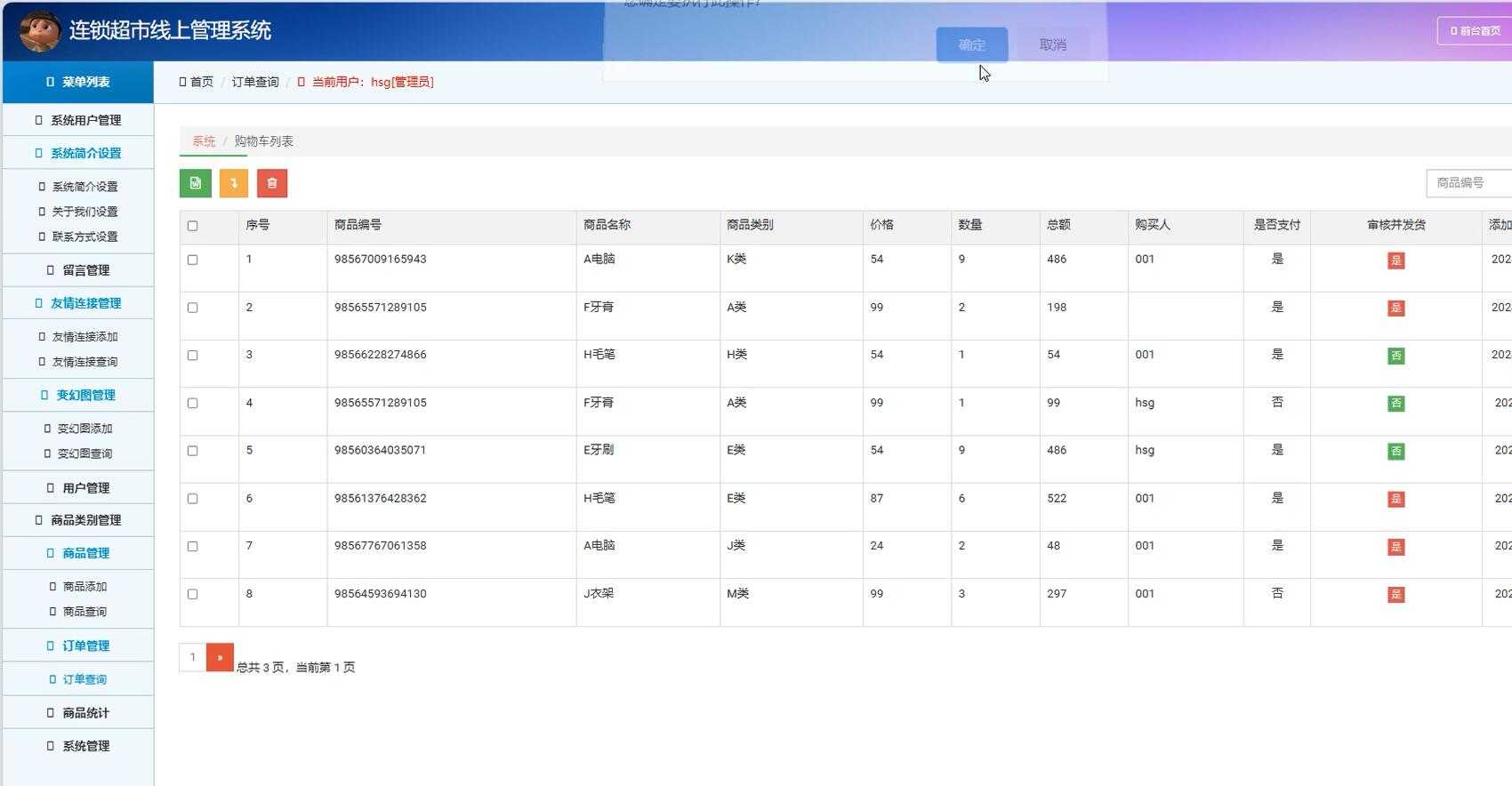Screen dimensions: 1512x786
Task: Click the red 是 badge in row 8
Action: click(1395, 595)
